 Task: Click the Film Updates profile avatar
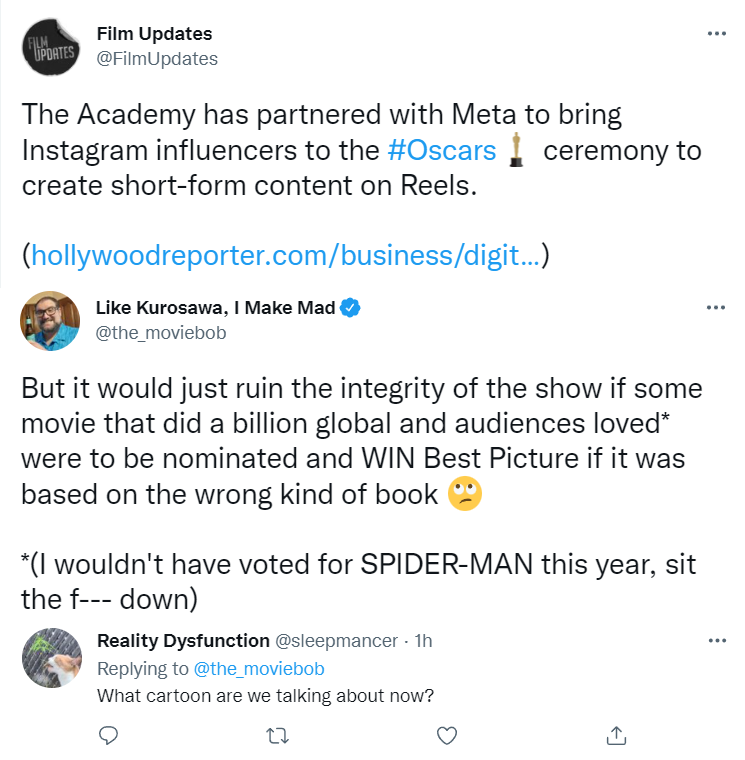(51, 48)
